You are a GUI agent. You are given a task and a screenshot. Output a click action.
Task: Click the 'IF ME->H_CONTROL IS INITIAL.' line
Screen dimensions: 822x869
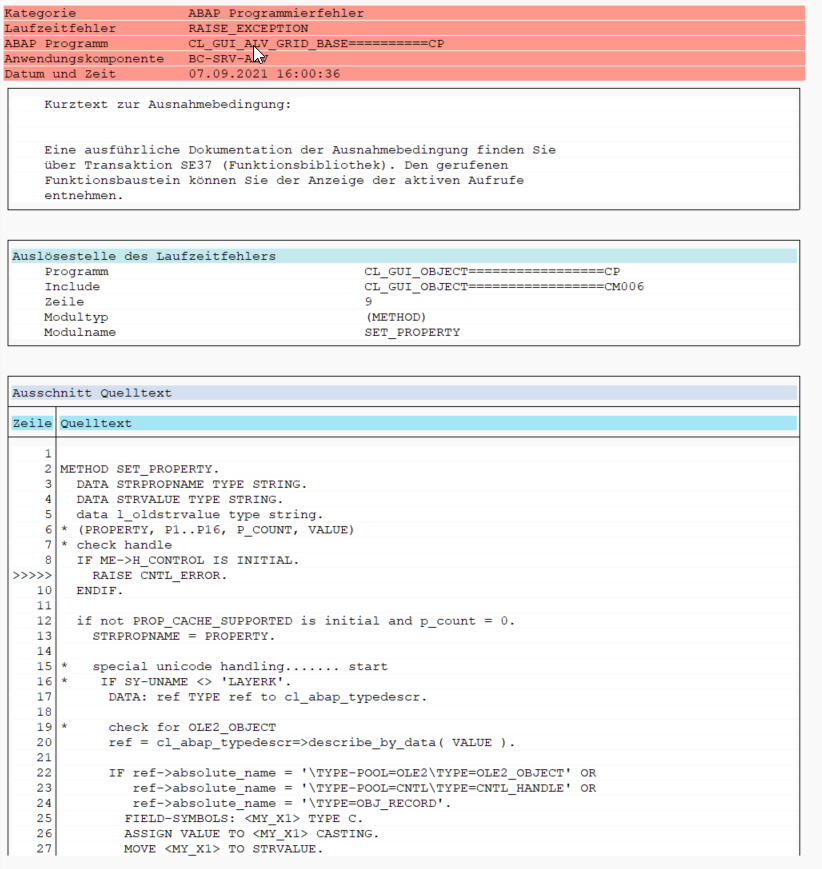point(188,560)
